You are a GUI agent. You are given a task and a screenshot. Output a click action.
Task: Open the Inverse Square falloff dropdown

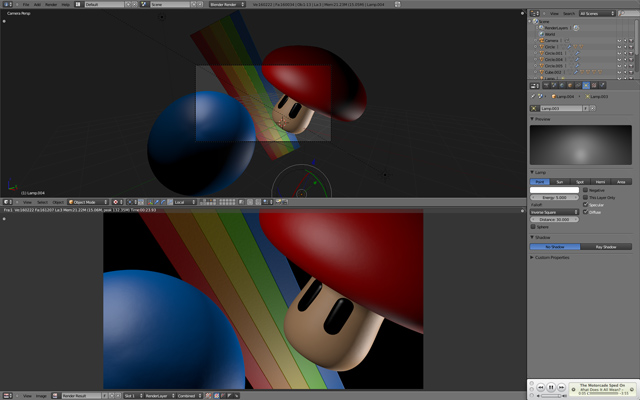[x=554, y=212]
